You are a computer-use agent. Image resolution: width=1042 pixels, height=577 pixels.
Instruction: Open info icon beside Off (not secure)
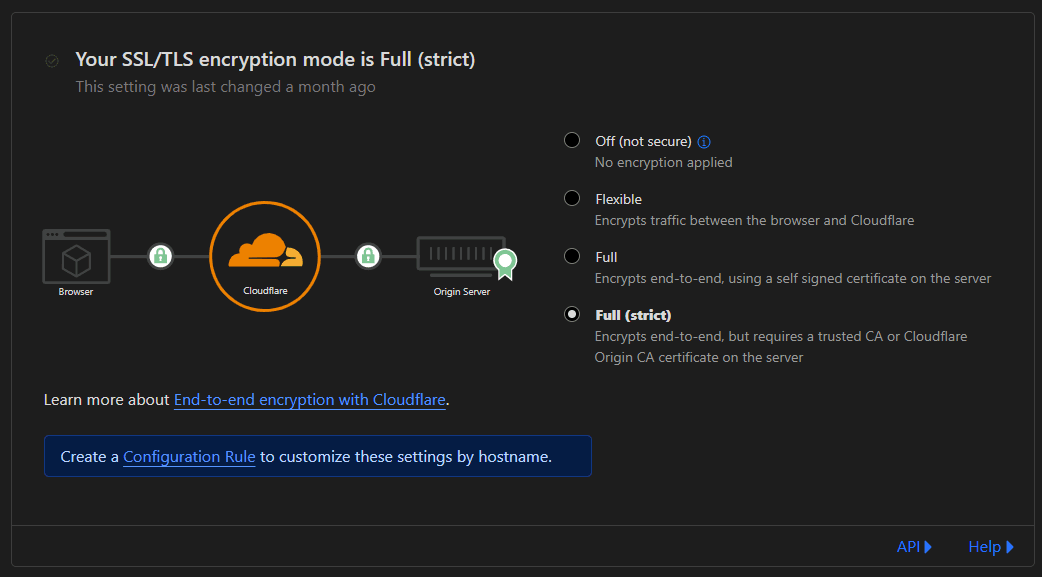pyautogui.click(x=704, y=142)
